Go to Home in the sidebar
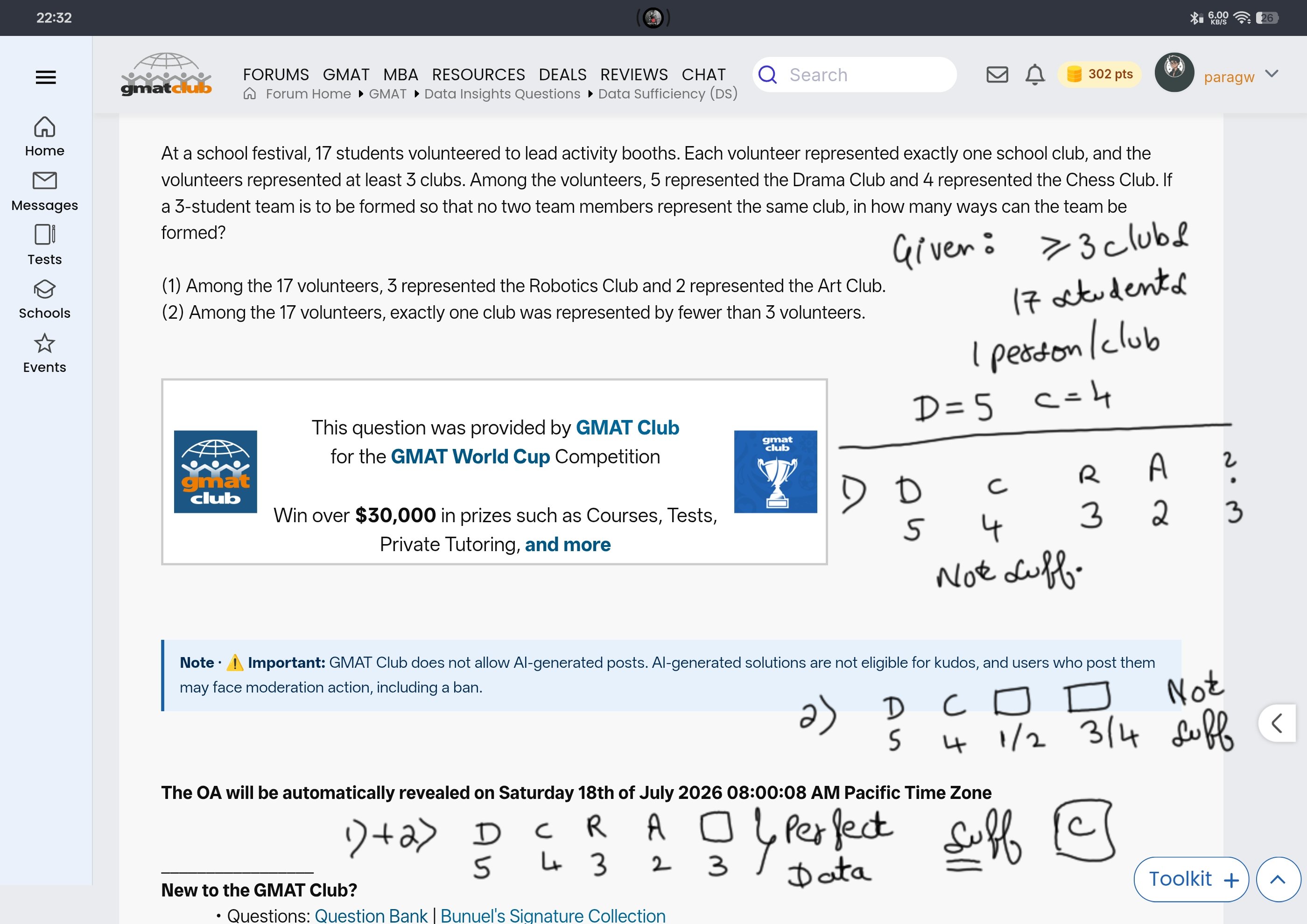 44,137
